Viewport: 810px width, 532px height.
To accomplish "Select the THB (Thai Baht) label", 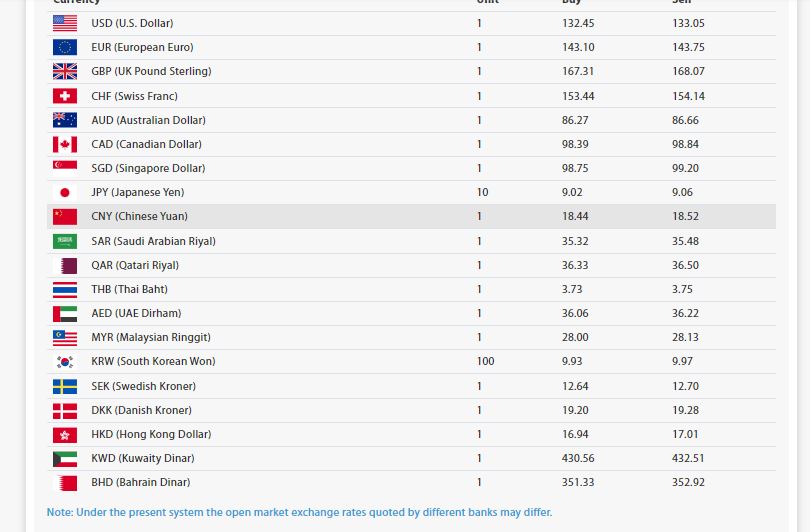I will point(129,289).
